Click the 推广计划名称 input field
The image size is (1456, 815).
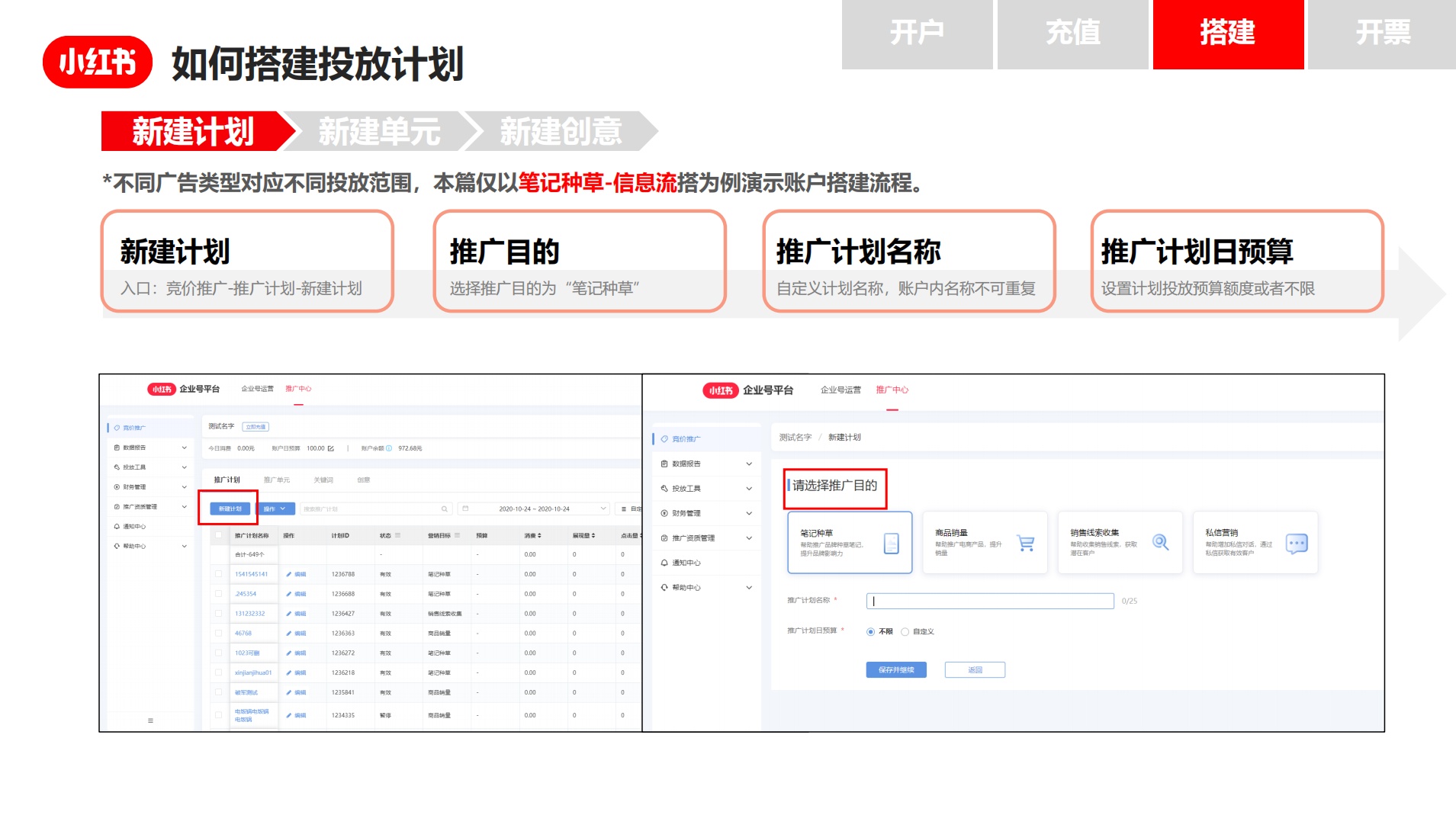(989, 601)
